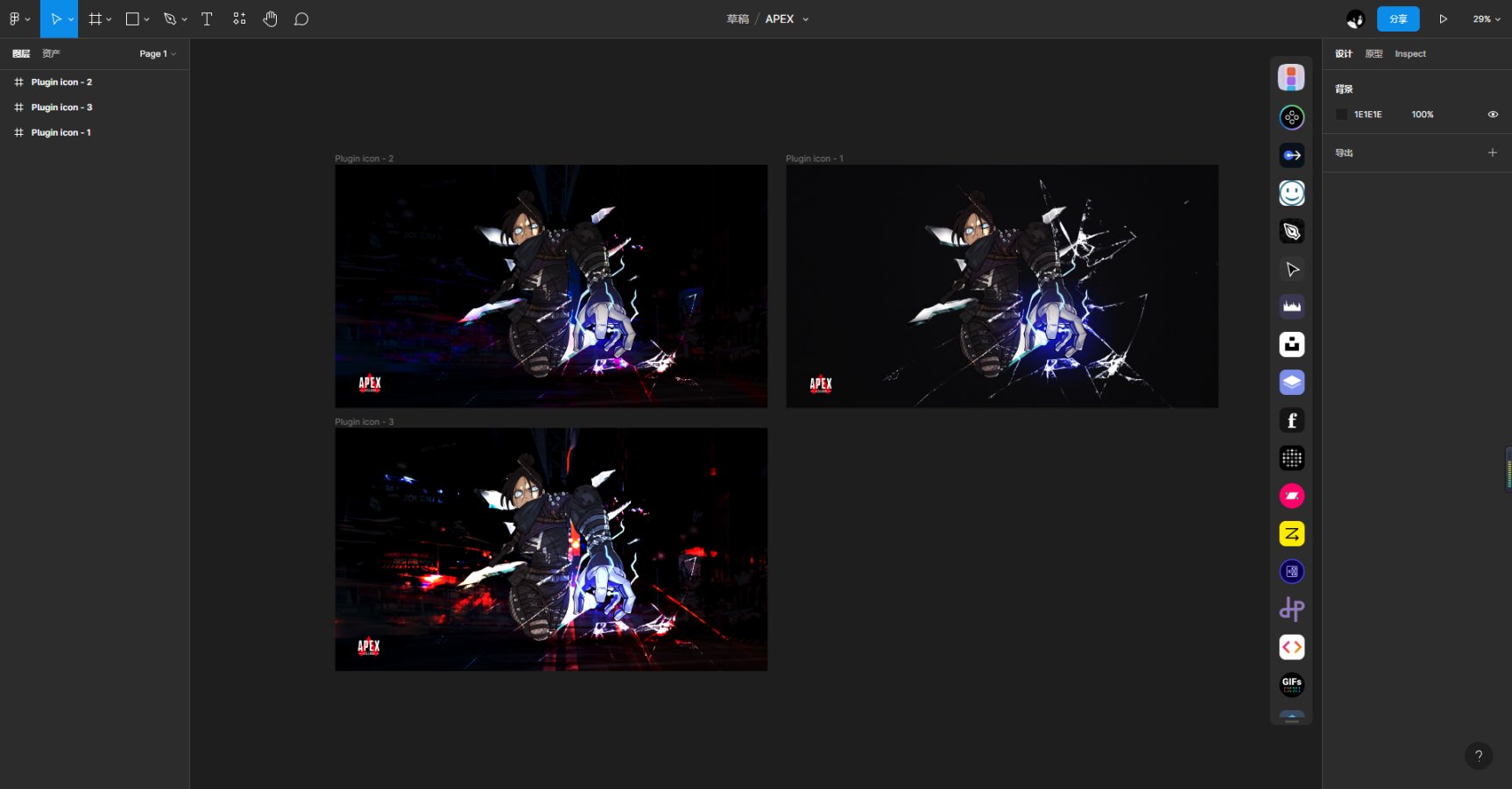The height and width of the screenshot is (789, 1512).
Task: Select the Comment tool
Action: (x=301, y=18)
